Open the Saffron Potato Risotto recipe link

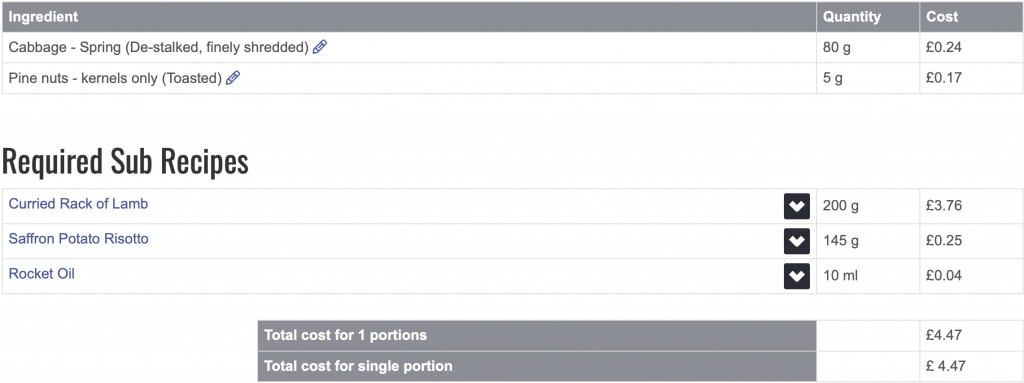point(78,239)
